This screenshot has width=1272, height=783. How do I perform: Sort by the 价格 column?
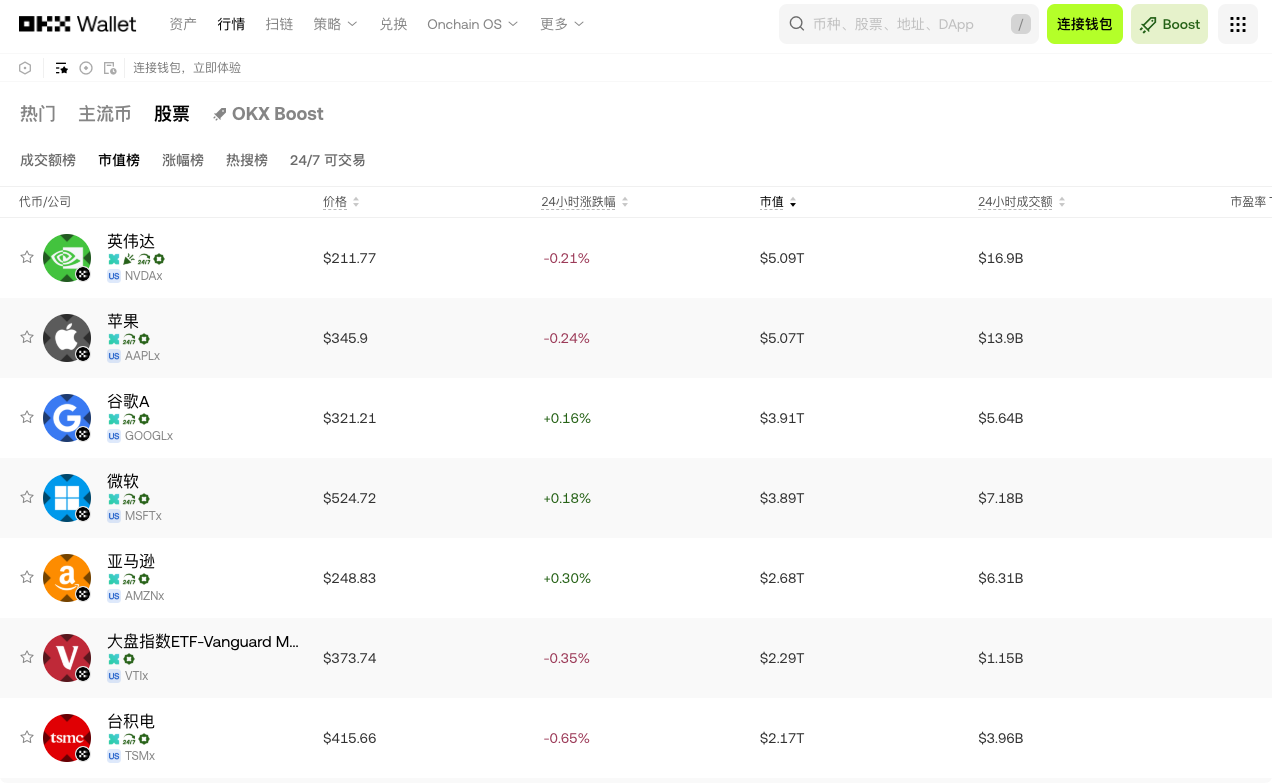coord(341,202)
